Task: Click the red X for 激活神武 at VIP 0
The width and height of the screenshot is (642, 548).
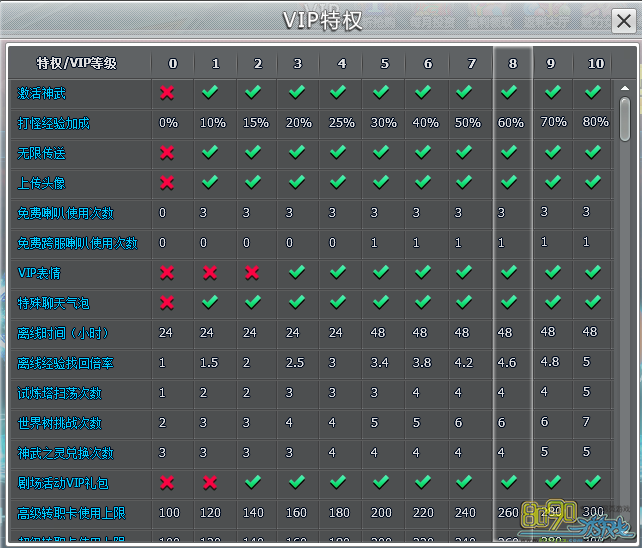Action: click(167, 93)
